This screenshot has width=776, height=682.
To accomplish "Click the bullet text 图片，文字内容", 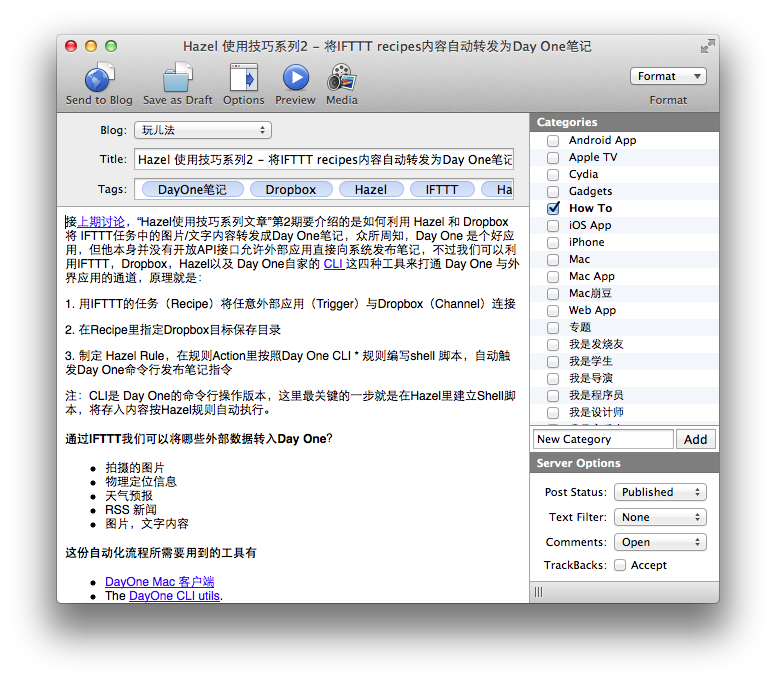I will pos(147,524).
